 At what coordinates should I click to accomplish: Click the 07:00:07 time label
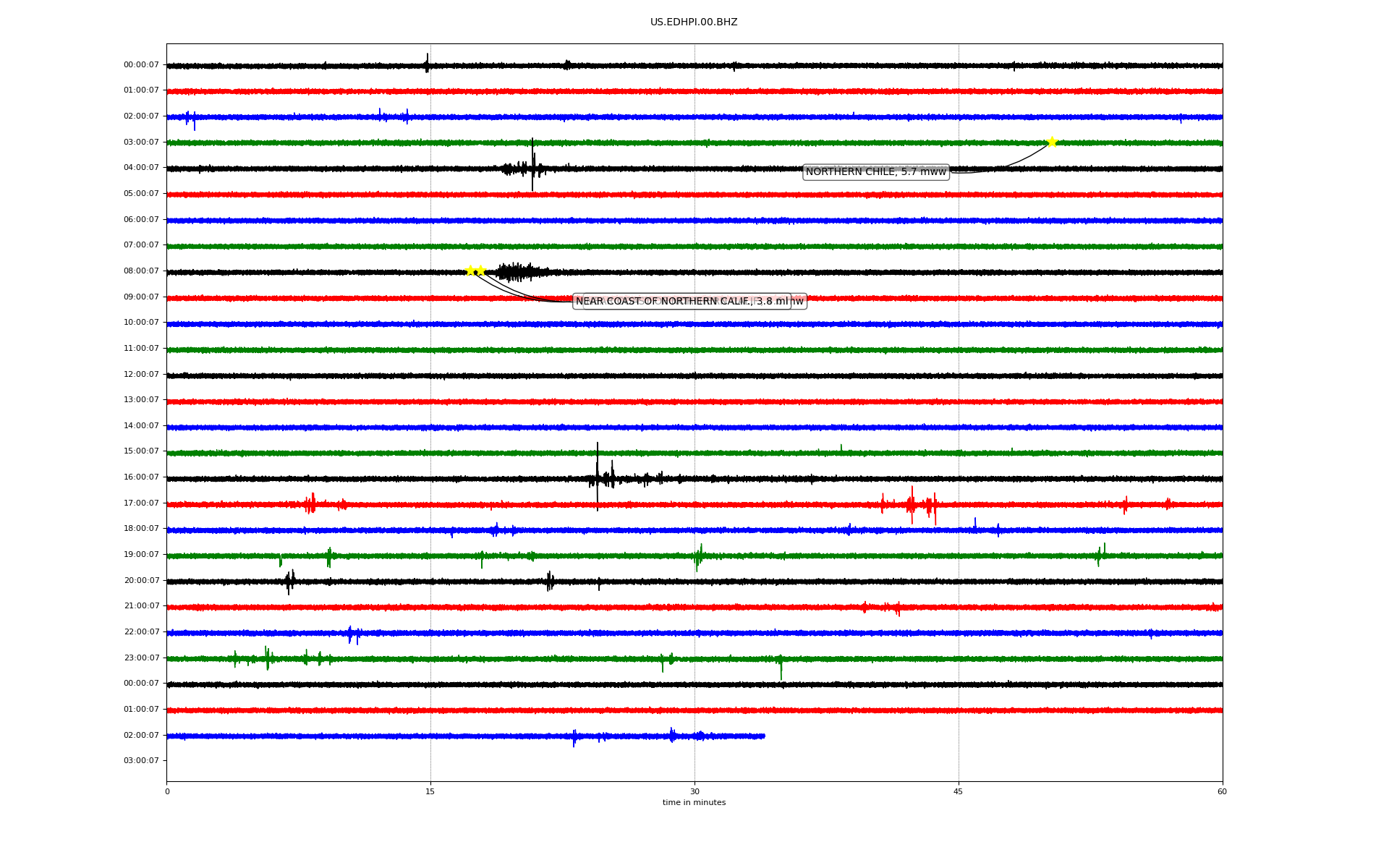pyautogui.click(x=141, y=245)
